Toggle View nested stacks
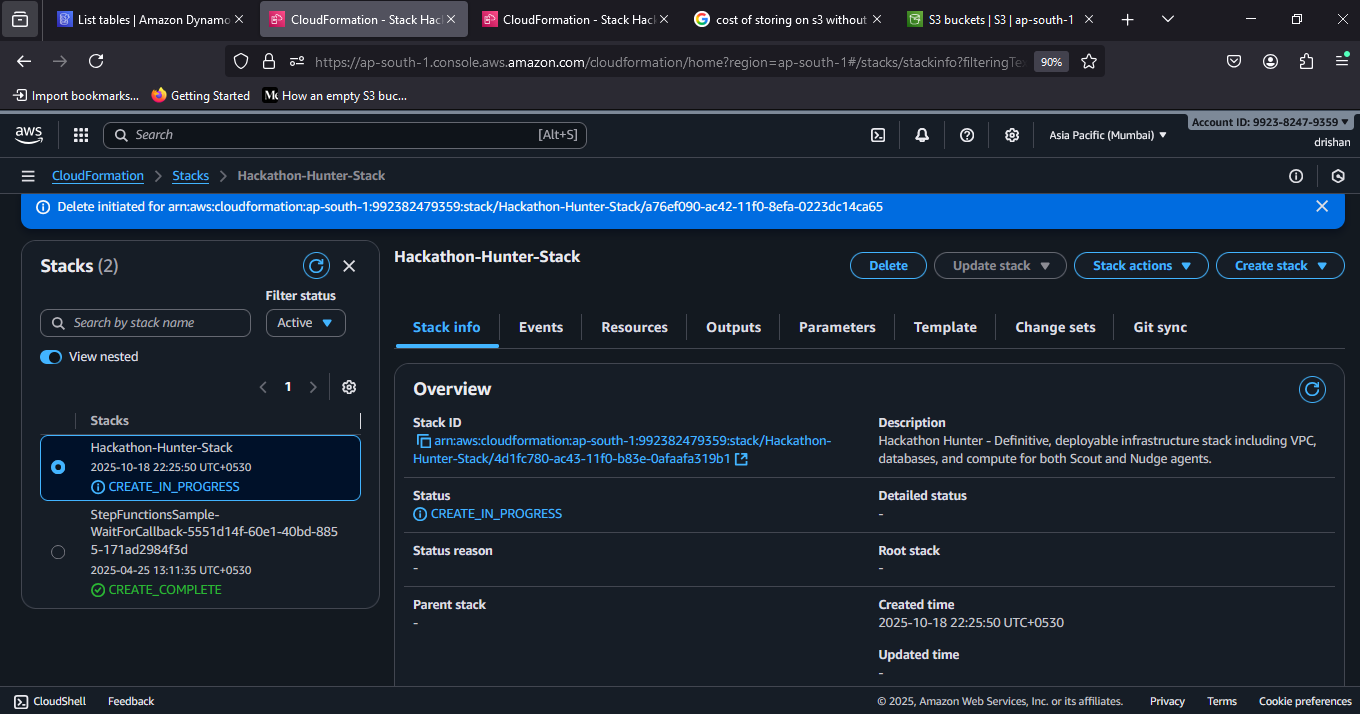 51,356
